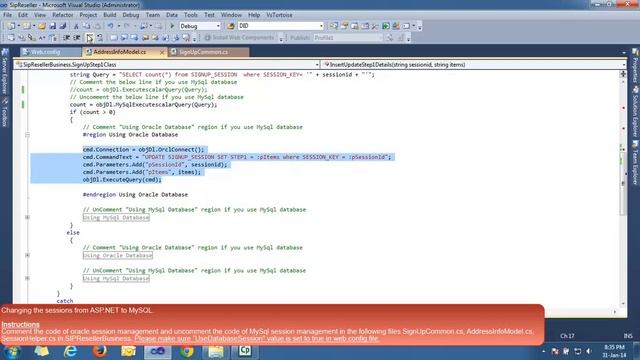Toggle a bookmark on the current line

coord(113,38)
